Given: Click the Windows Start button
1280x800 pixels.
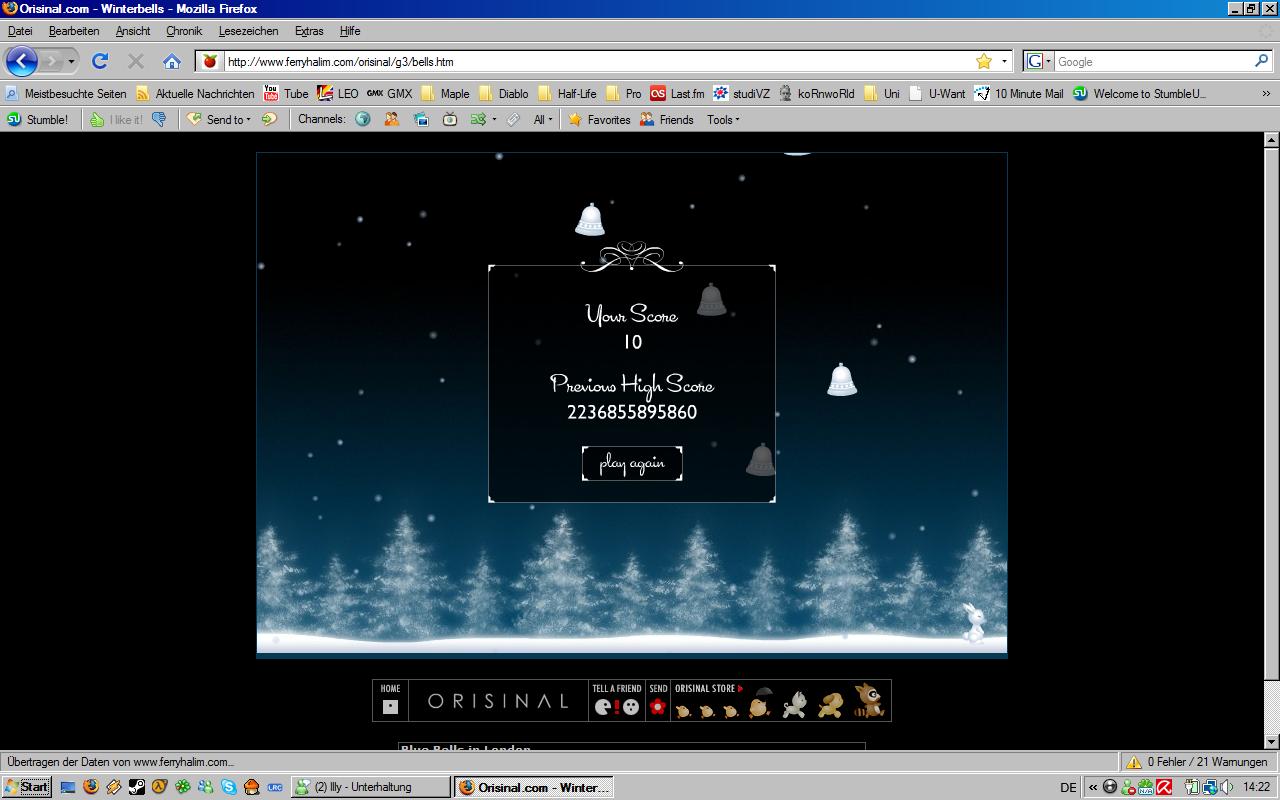Looking at the screenshot, I should pos(27,787).
